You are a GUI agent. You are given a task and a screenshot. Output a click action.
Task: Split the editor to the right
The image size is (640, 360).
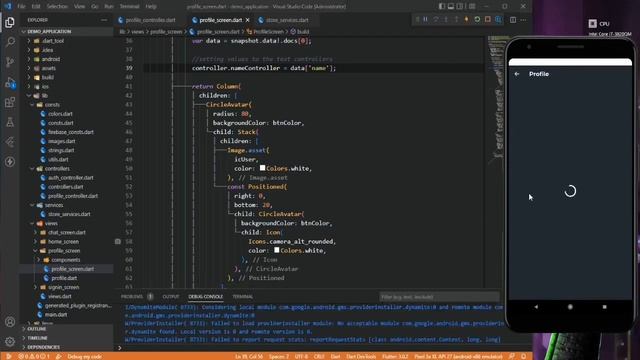tap(513, 20)
